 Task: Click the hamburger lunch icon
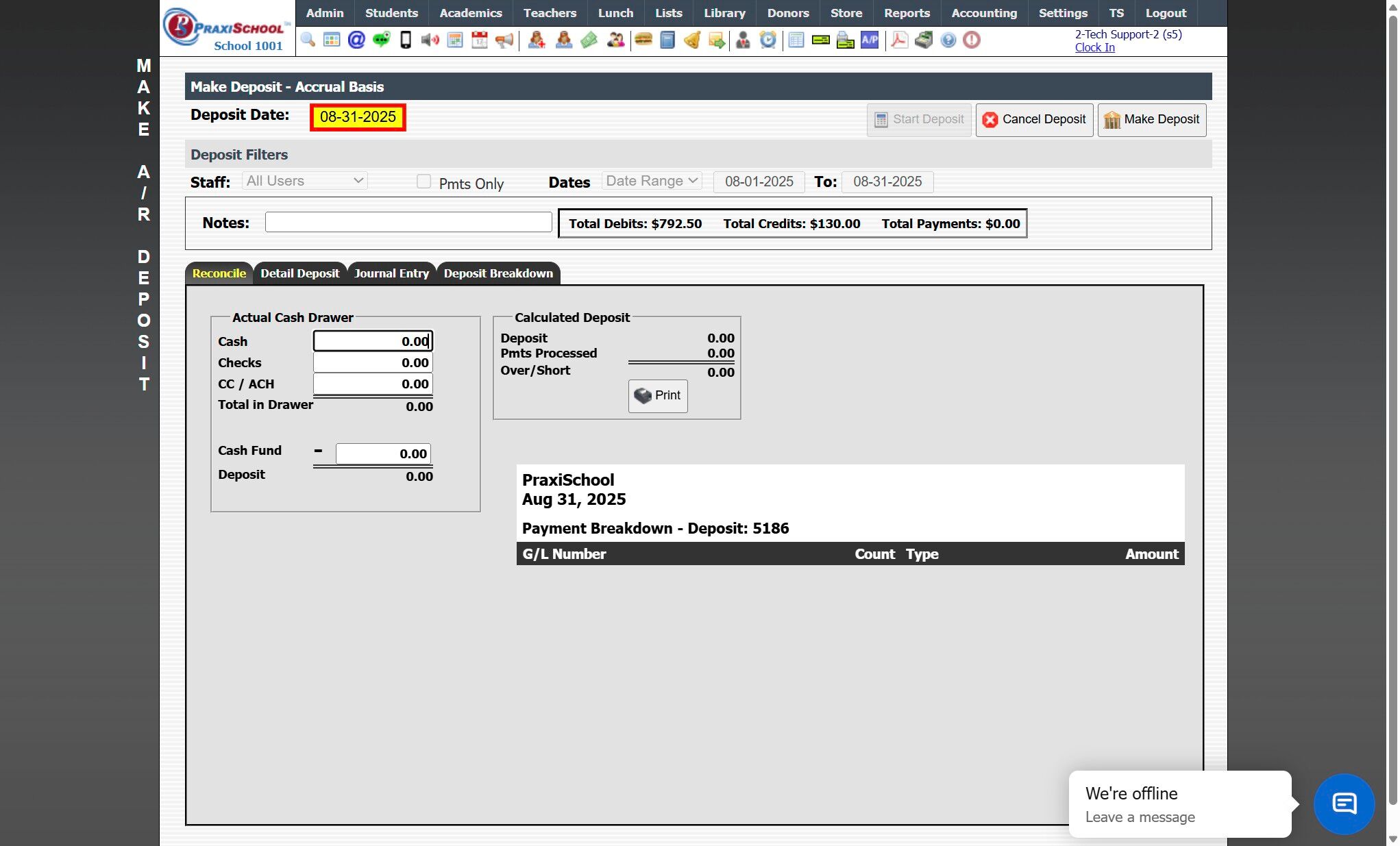pos(643,40)
